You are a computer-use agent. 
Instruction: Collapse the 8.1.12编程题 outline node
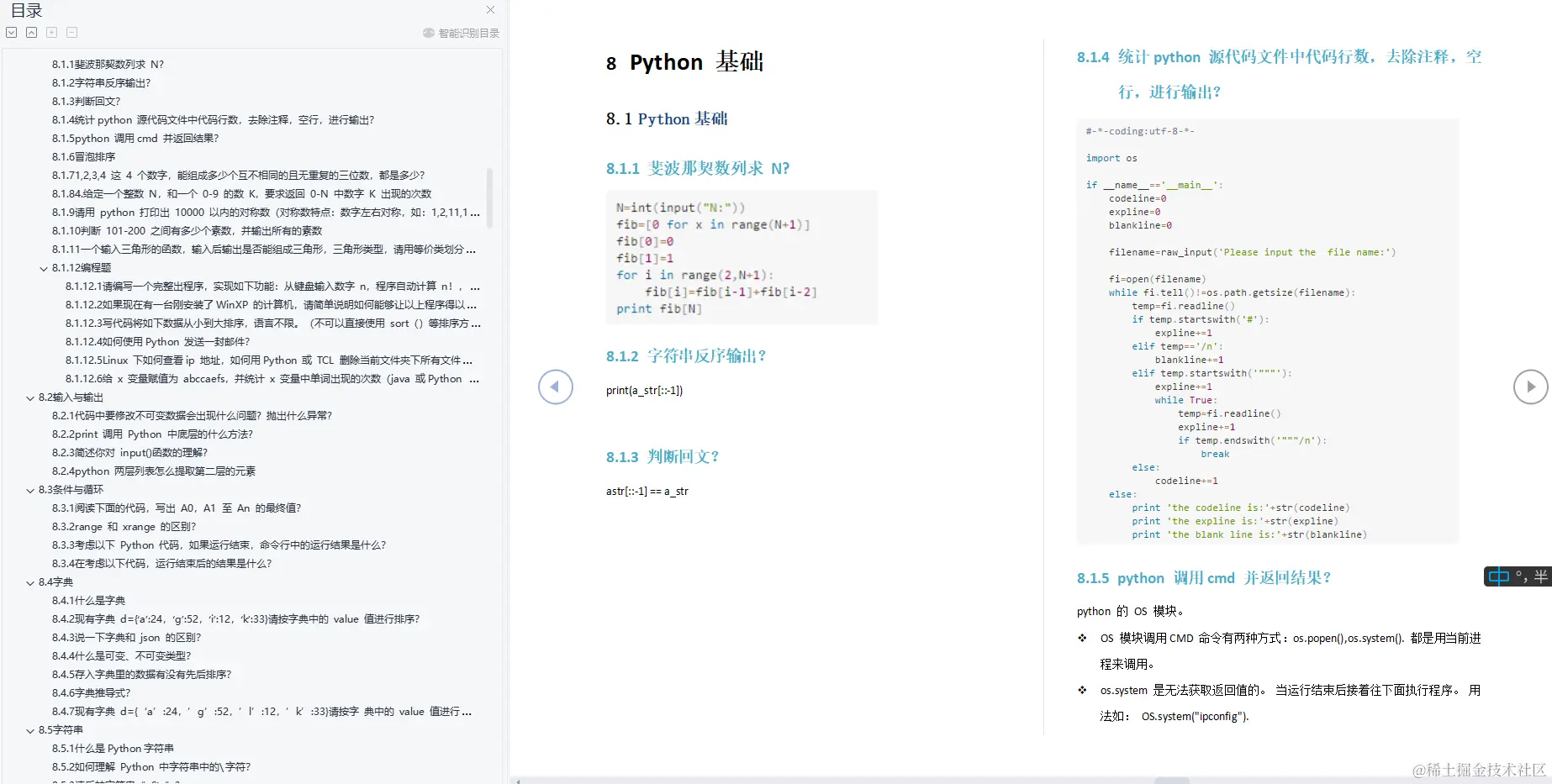point(44,268)
